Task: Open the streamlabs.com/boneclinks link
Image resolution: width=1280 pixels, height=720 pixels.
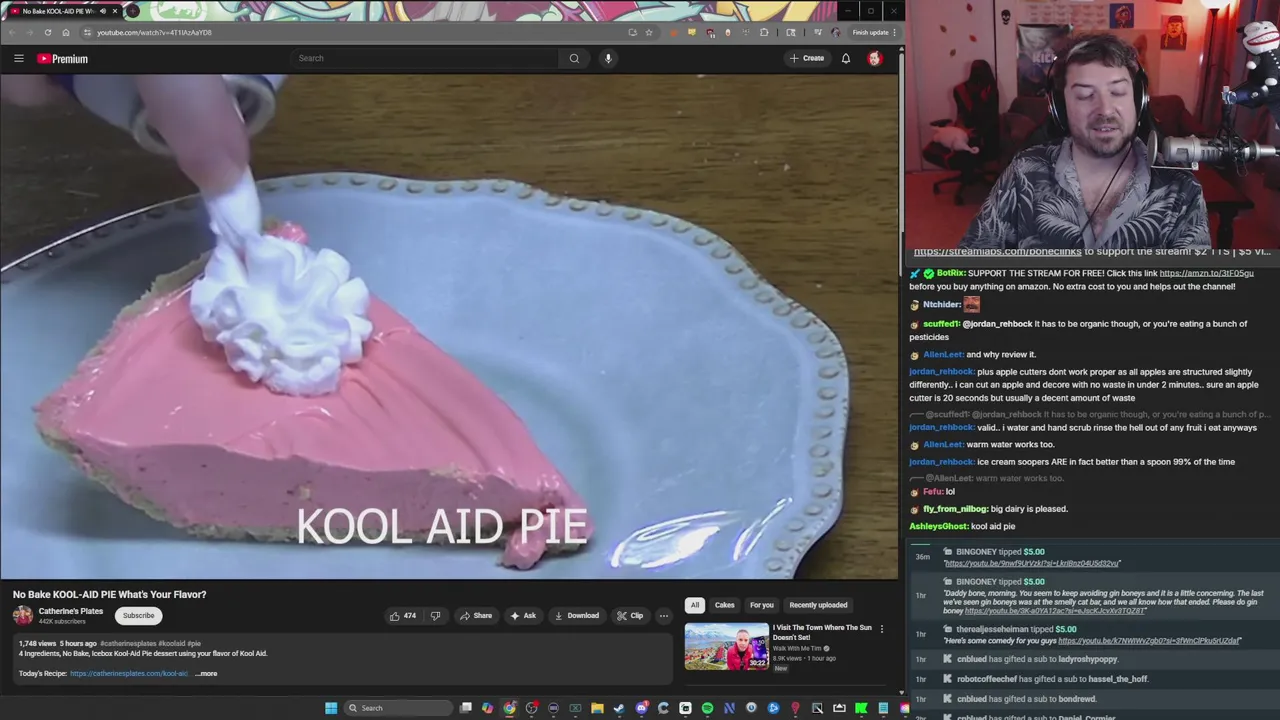Action: tap(997, 252)
